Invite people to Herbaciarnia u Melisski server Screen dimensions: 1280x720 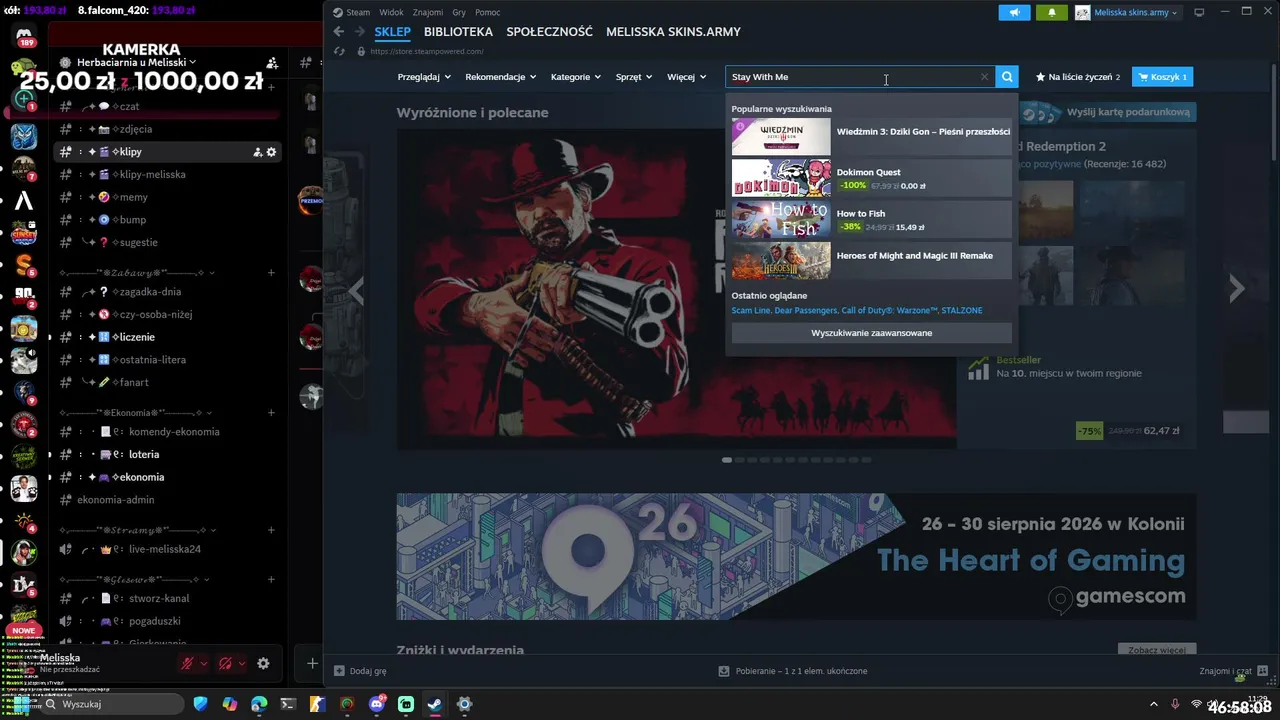point(272,62)
